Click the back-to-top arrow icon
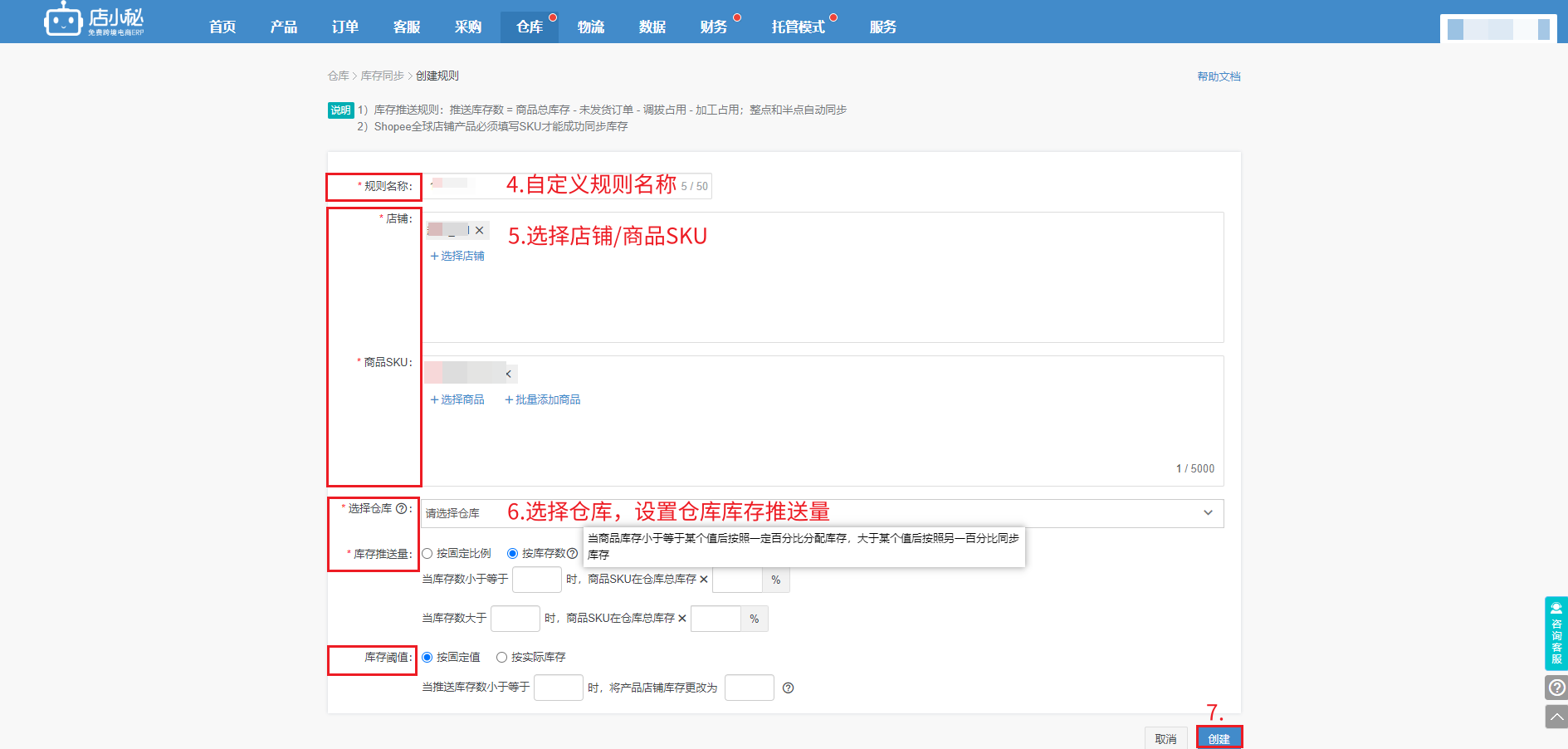This screenshot has height=749, width=1568. tap(1556, 717)
